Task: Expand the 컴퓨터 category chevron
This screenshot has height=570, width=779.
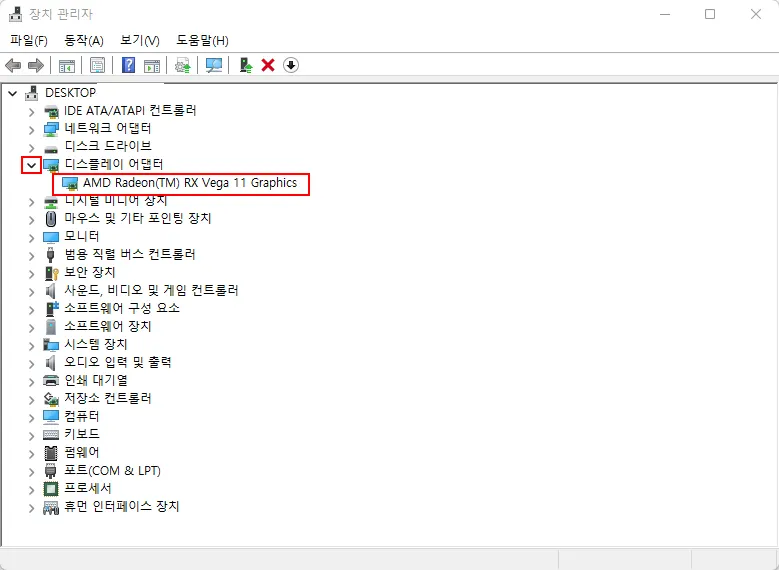Action: point(32,417)
